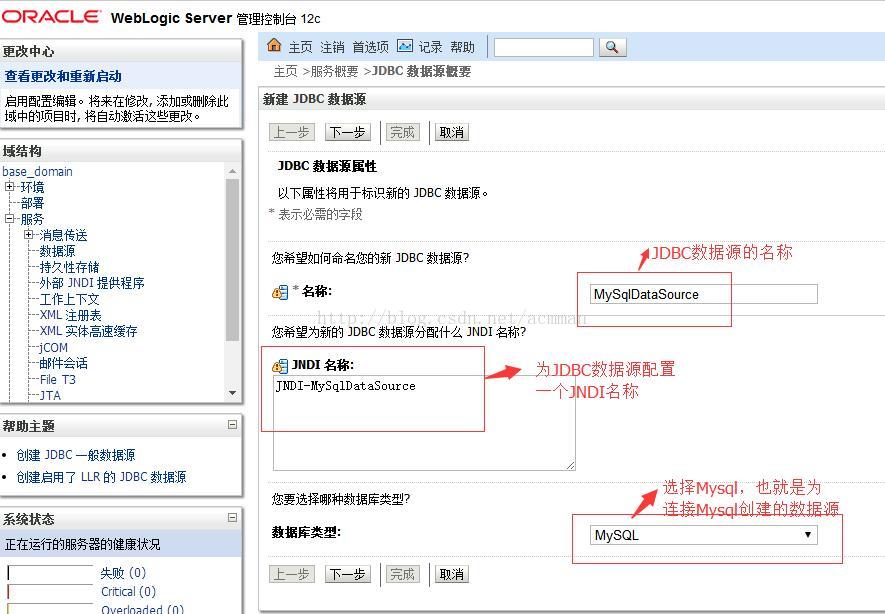
Task: Click the JNDI text area resize grip
Action: point(570,465)
